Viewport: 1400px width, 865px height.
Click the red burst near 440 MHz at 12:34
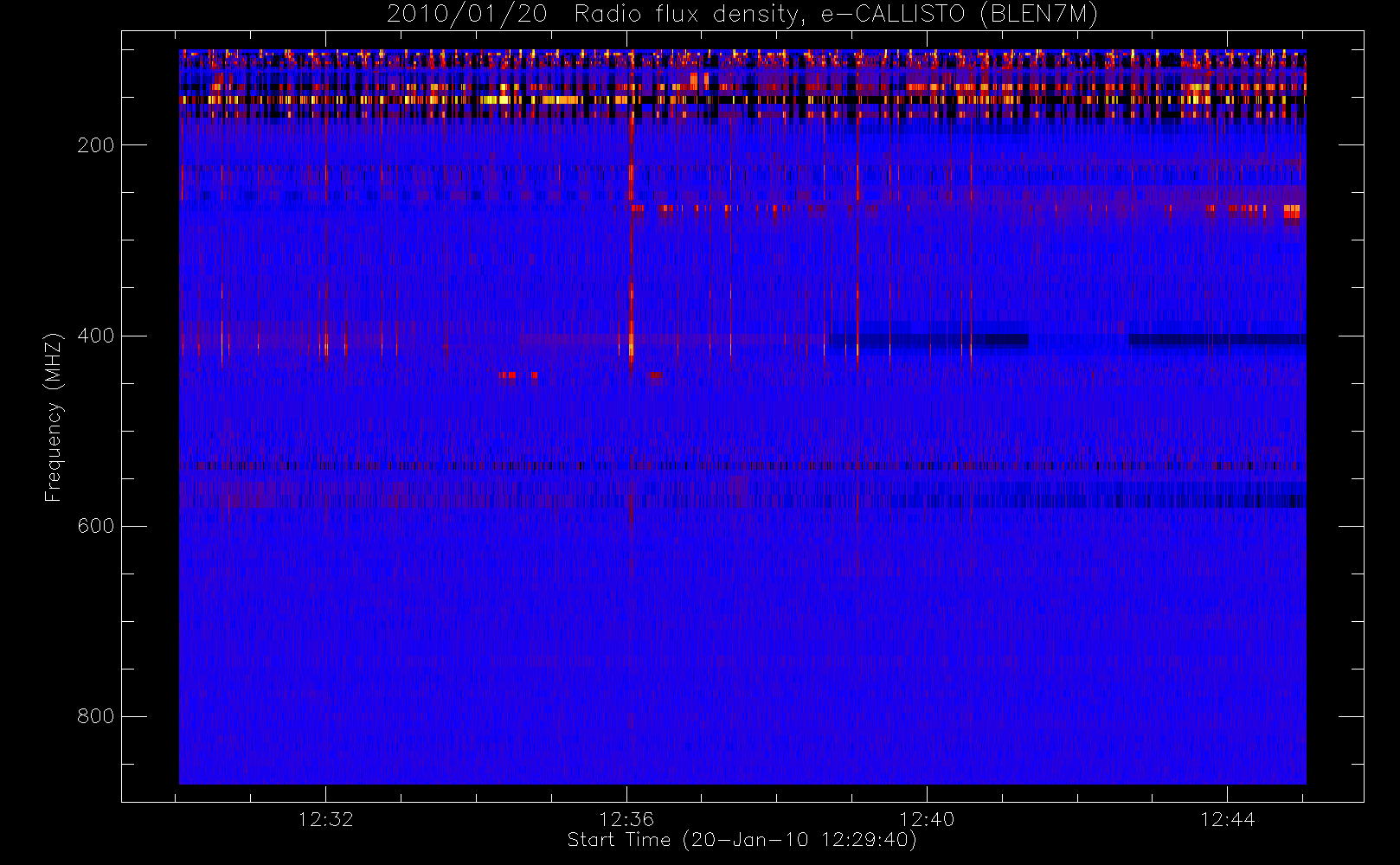coord(508,375)
